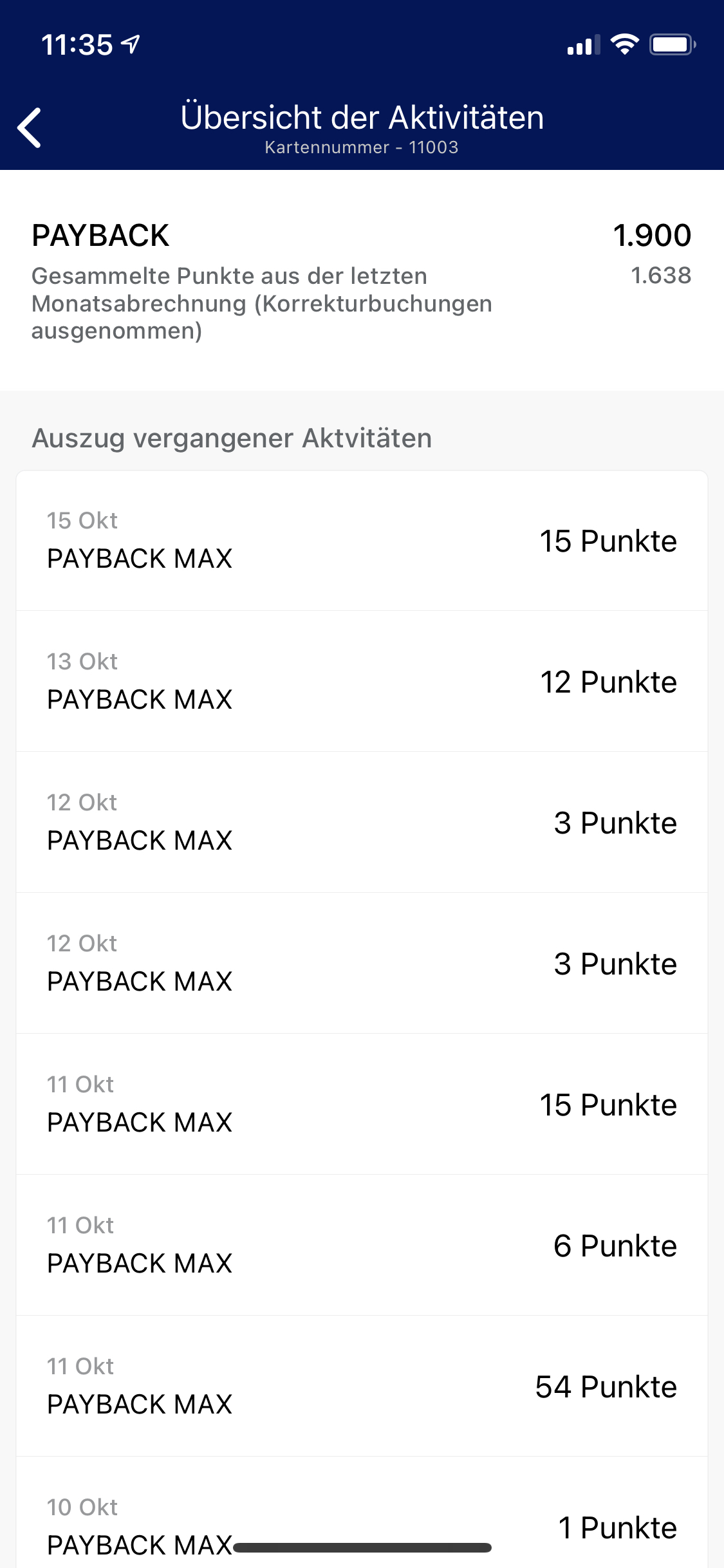Tap the back arrow icon
This screenshot has width=724, height=1568.
tap(30, 127)
